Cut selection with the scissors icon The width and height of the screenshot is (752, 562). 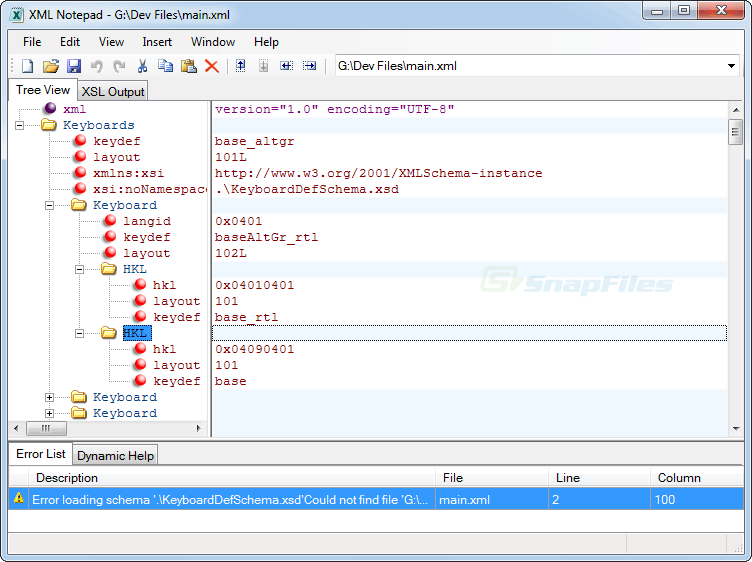click(x=142, y=66)
